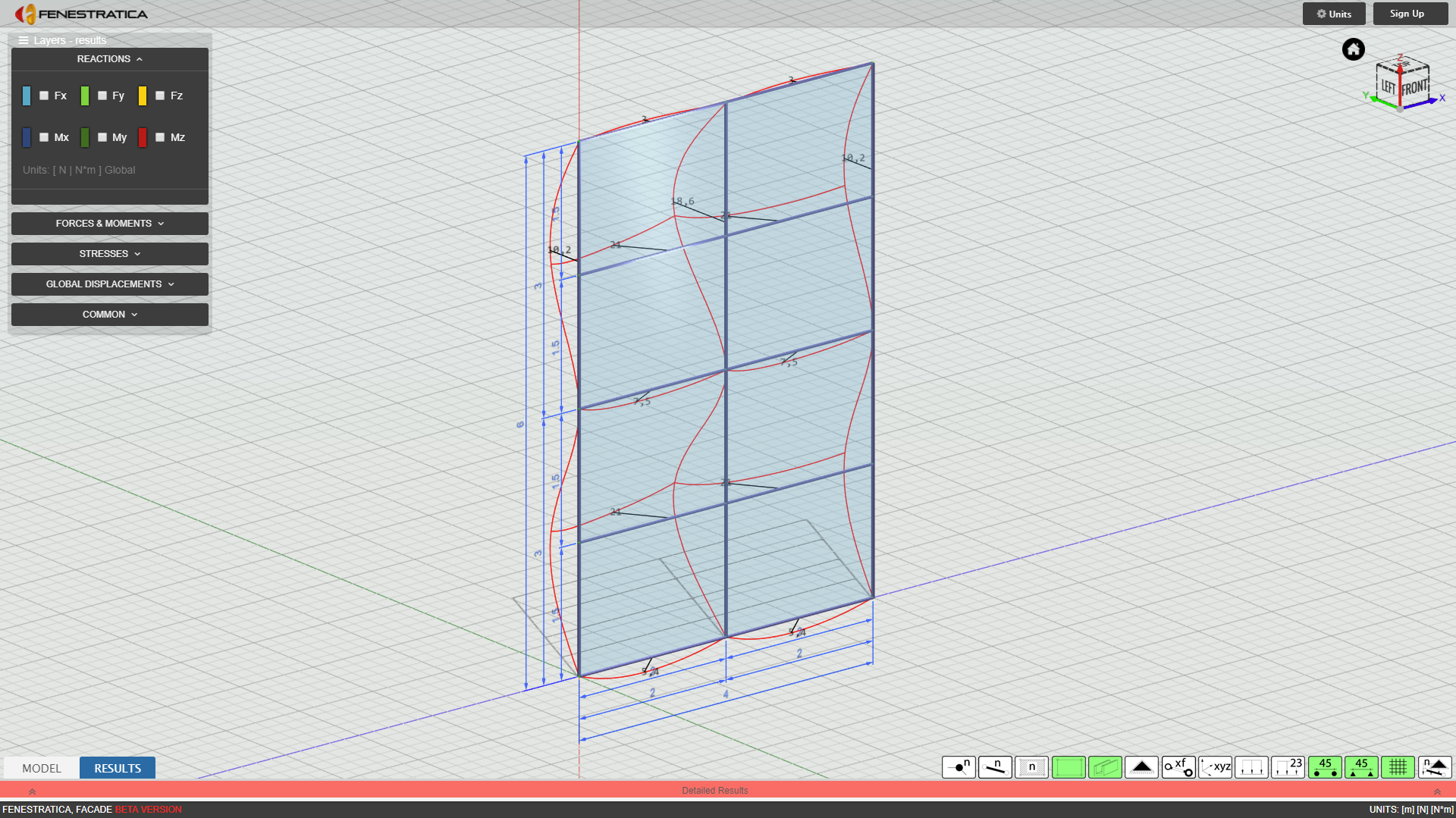
Task: Enable the Fy reaction checkbox
Action: coord(102,96)
